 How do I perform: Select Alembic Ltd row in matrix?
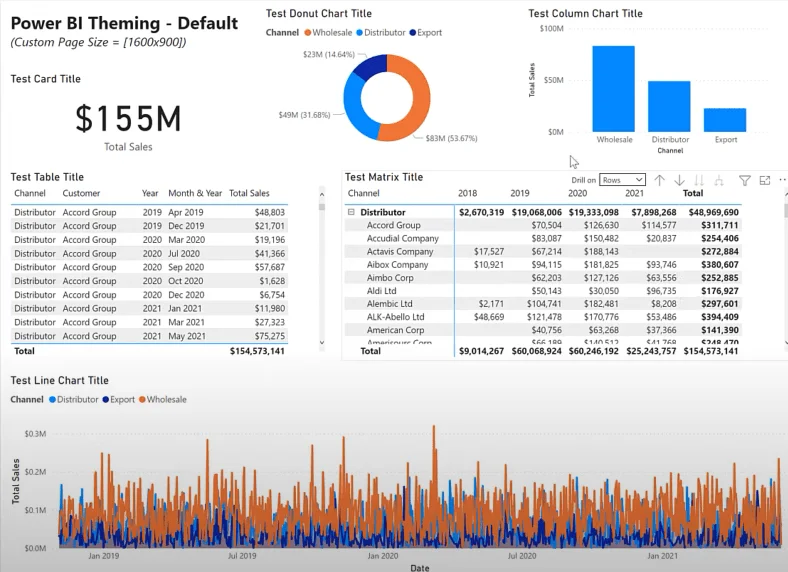coord(389,304)
